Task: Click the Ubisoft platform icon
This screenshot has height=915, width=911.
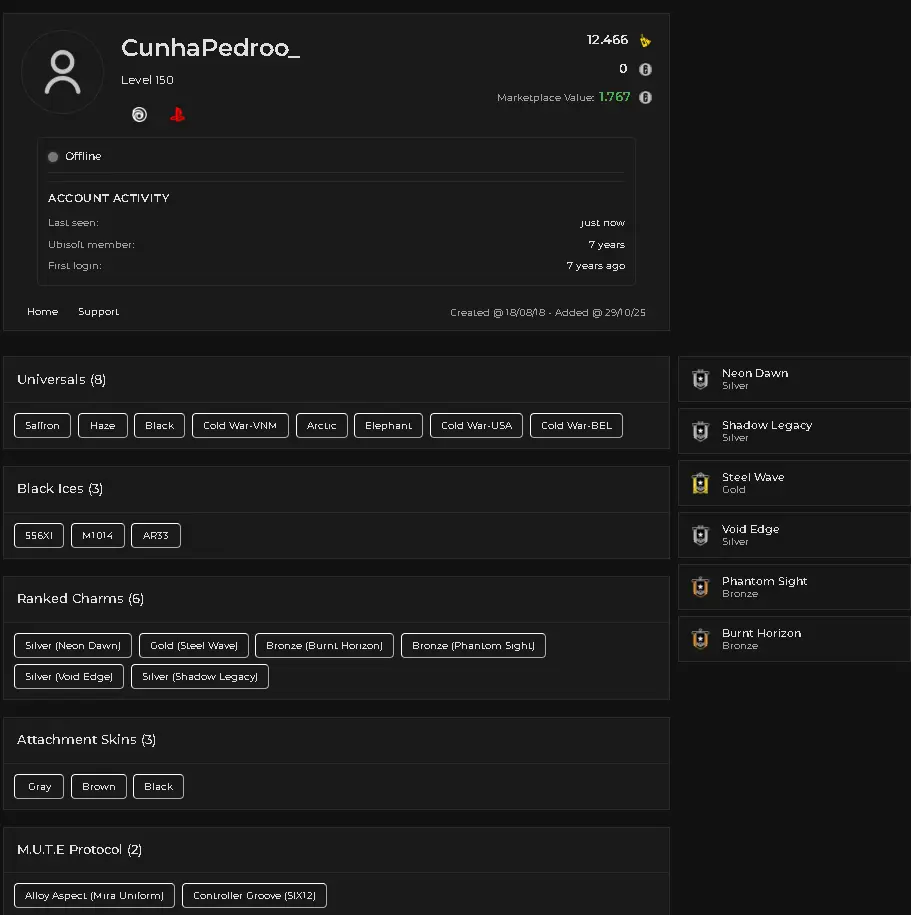Action: [x=139, y=115]
